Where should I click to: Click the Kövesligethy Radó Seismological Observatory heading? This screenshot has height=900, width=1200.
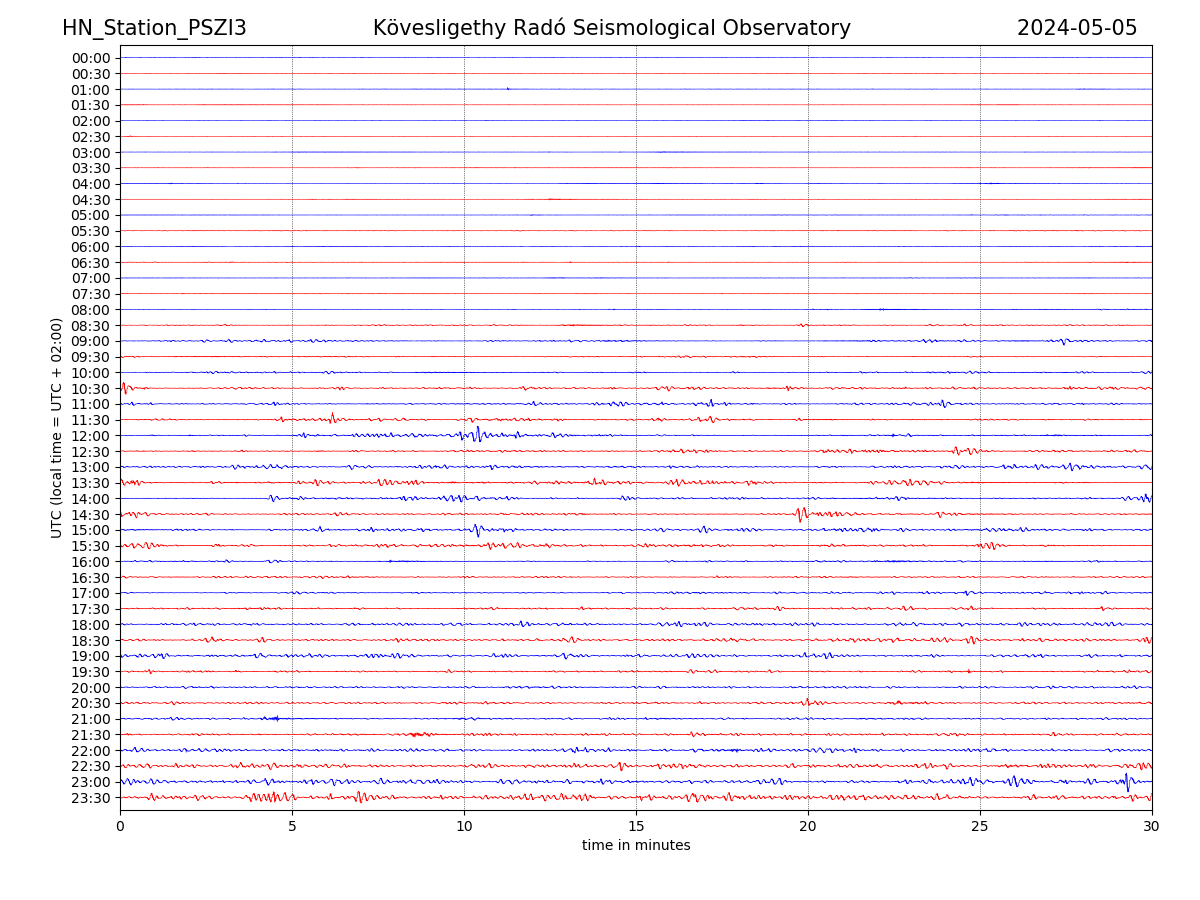click(611, 29)
